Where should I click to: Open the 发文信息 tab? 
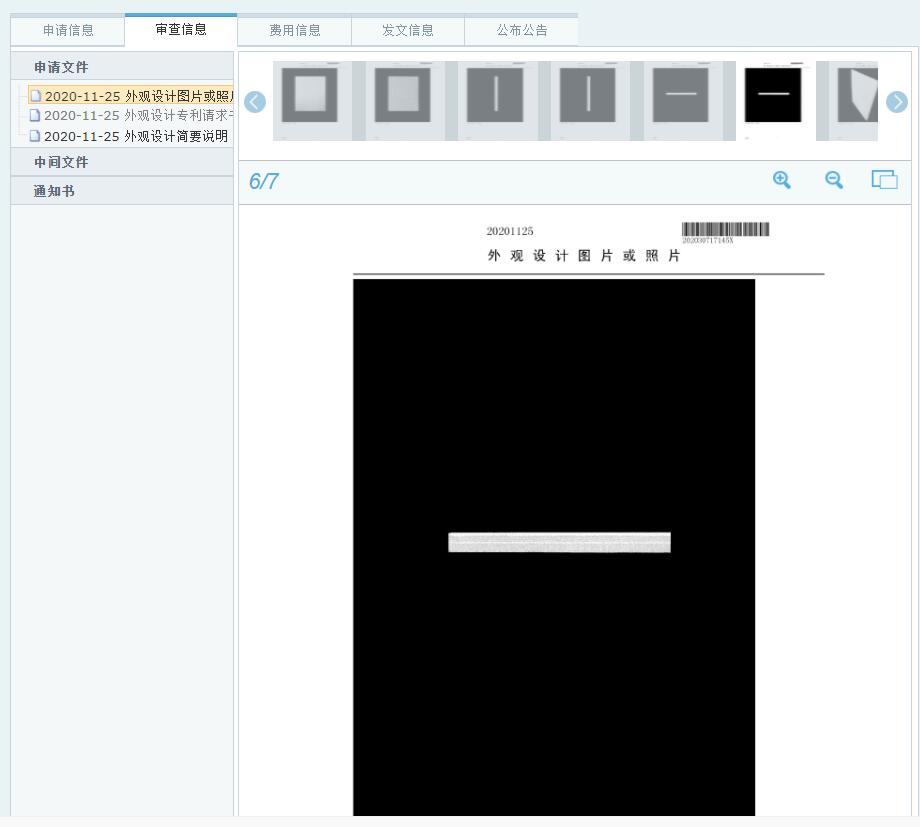tap(408, 31)
